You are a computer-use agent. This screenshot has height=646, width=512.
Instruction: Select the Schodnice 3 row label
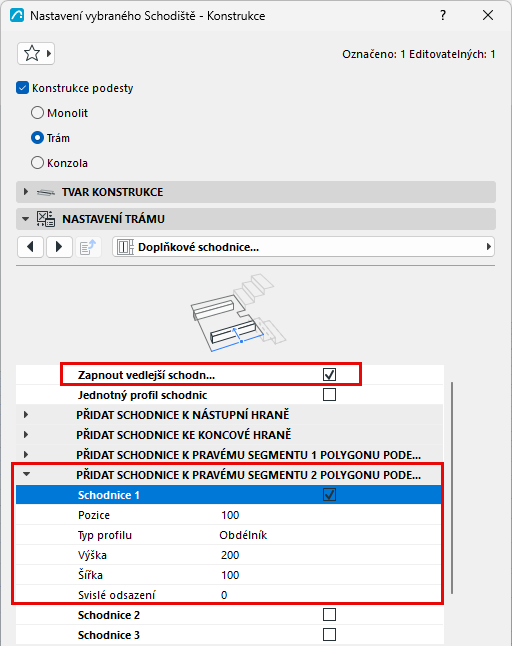(x=109, y=635)
